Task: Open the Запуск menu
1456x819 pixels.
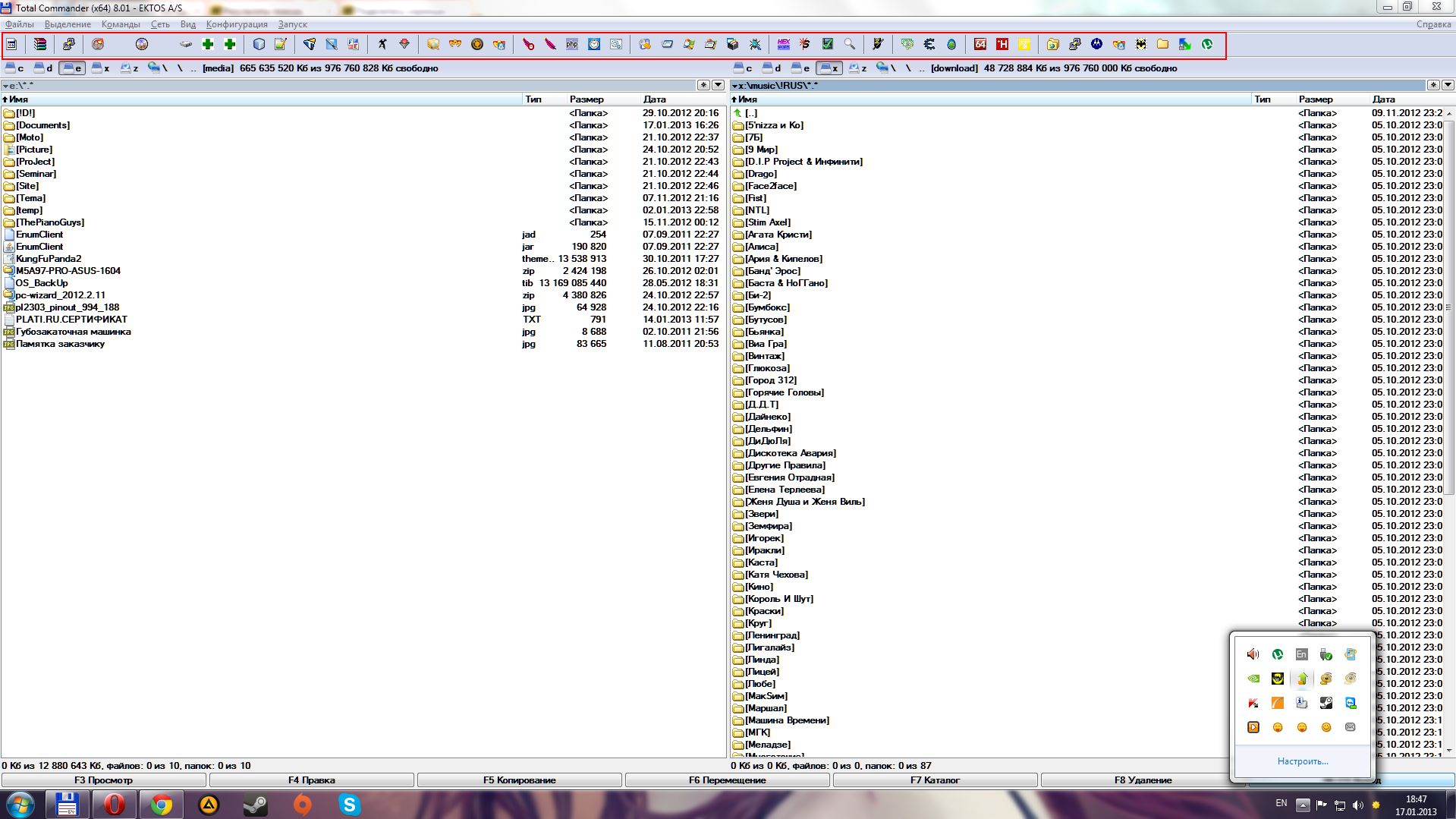Action: click(x=292, y=24)
